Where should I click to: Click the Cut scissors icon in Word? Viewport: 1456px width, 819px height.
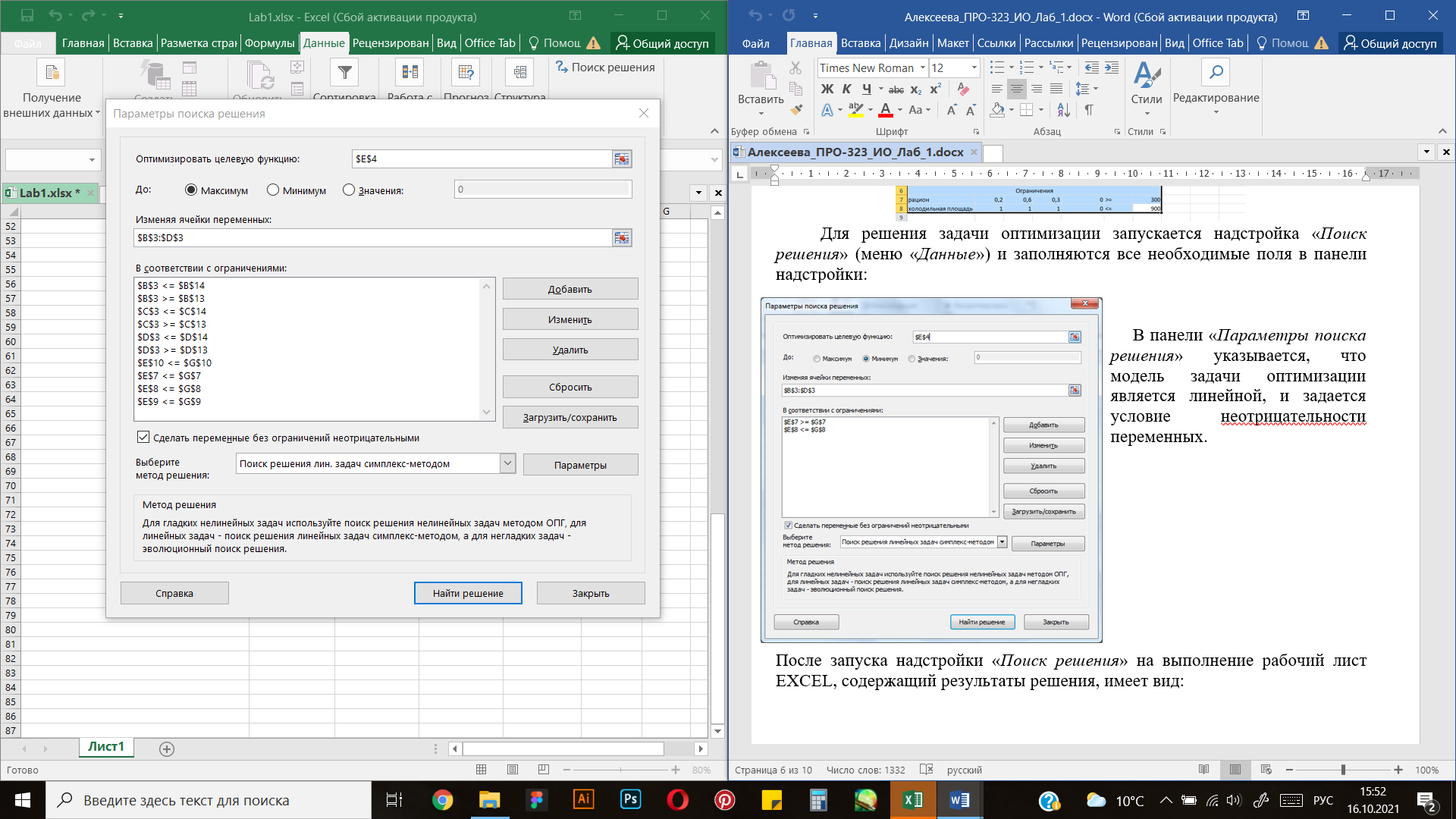(795, 68)
